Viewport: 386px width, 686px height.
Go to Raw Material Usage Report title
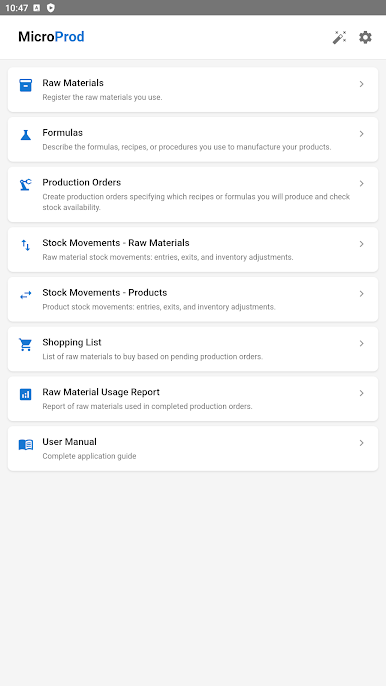pos(101,392)
